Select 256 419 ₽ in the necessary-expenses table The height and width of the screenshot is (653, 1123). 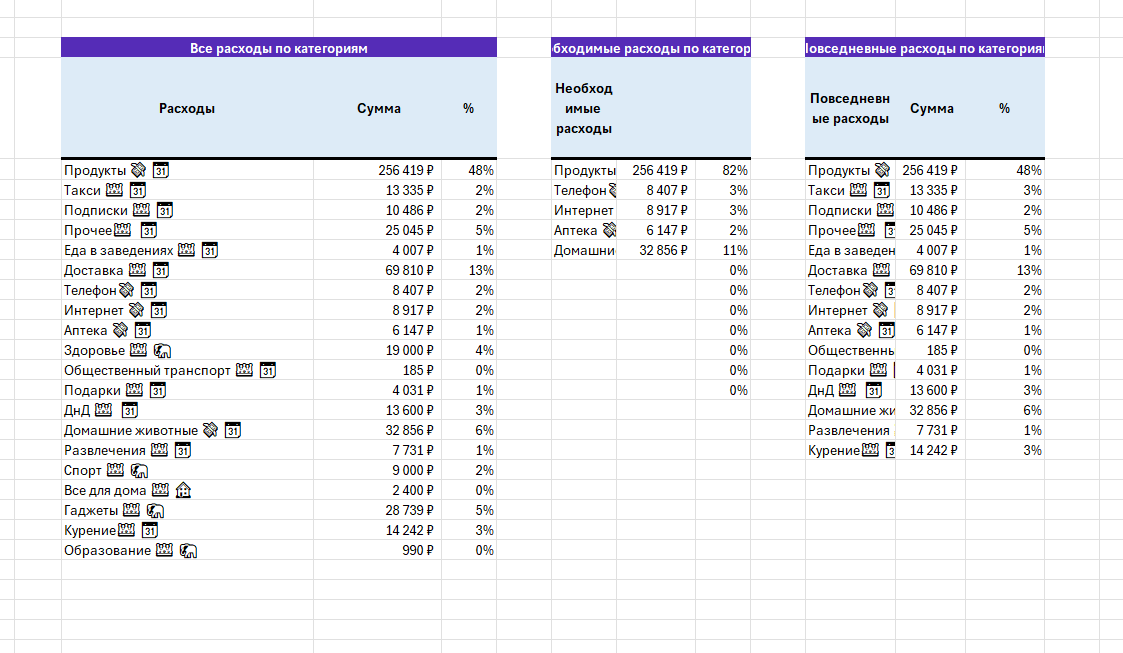pyautogui.click(x=655, y=170)
